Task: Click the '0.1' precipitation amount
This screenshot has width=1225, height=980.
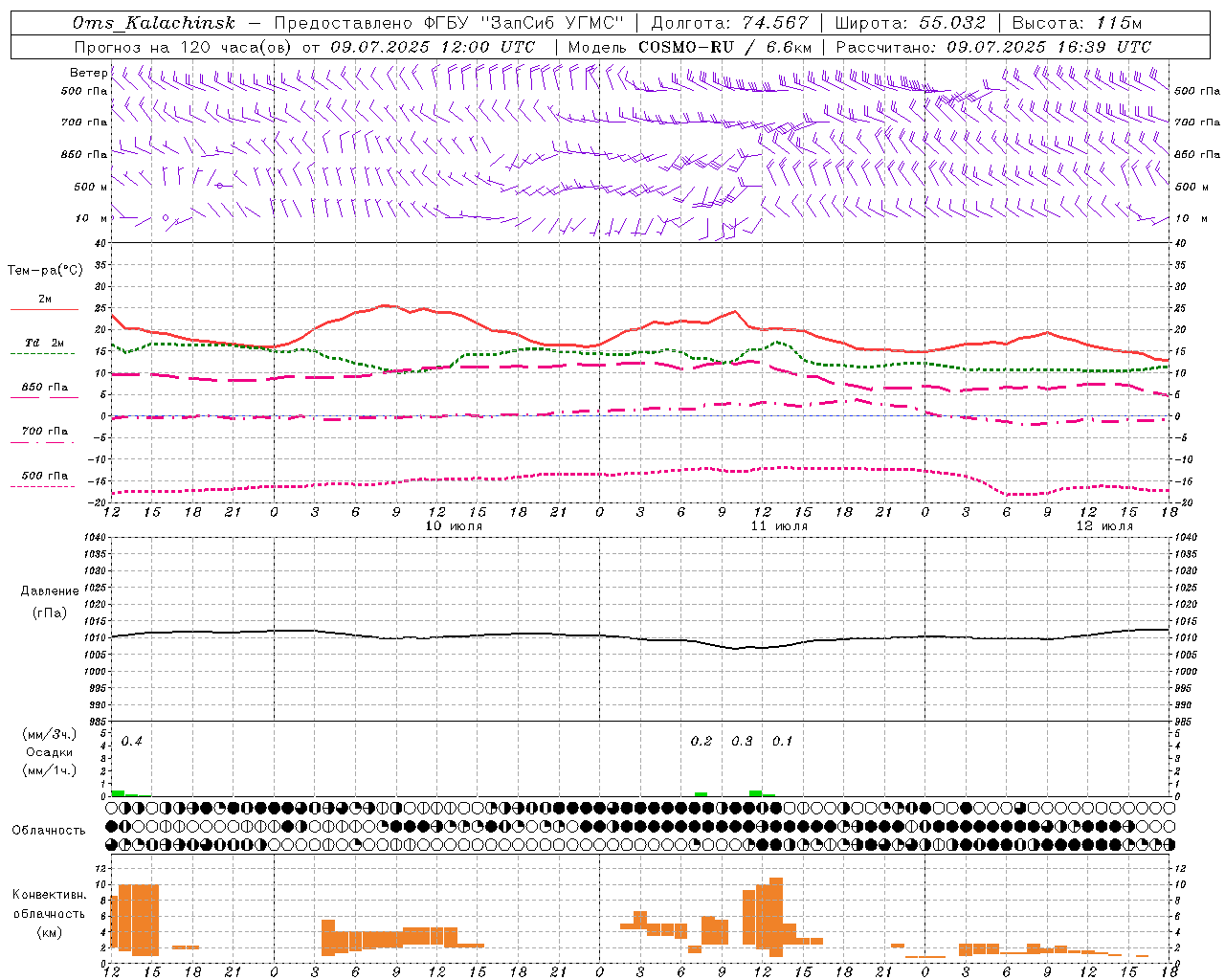Action: click(783, 741)
